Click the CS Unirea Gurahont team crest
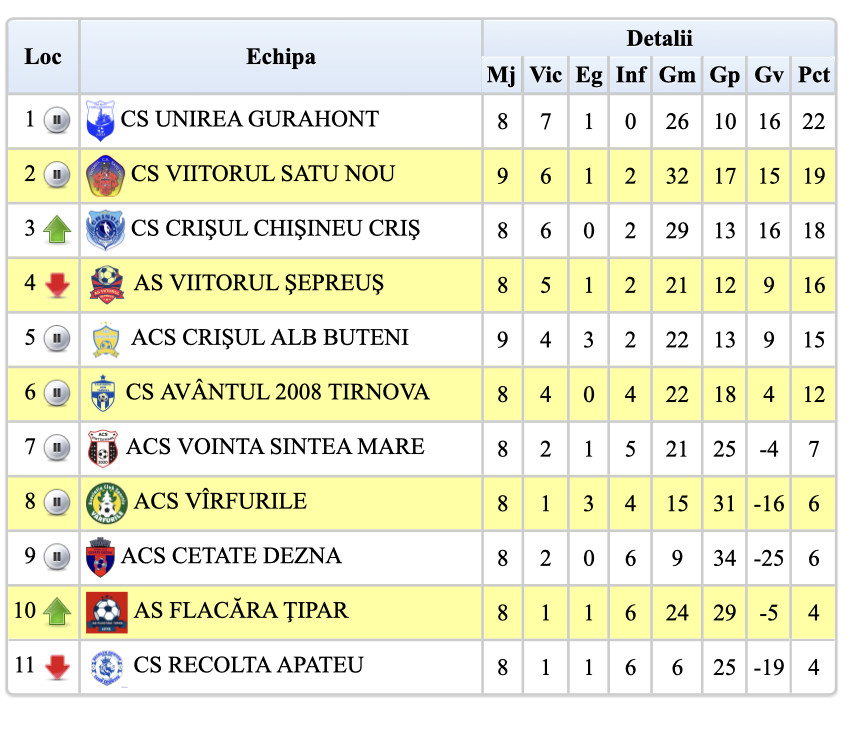This screenshot has width=856, height=735. [x=99, y=121]
